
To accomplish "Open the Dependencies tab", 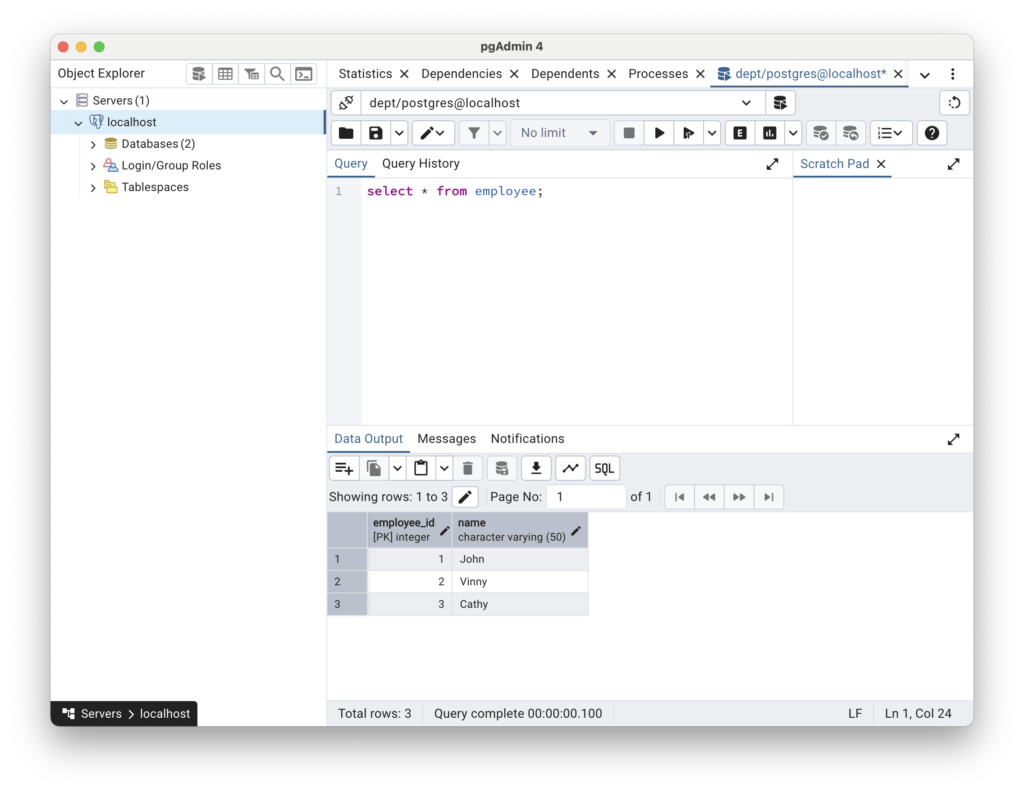I will [461, 74].
